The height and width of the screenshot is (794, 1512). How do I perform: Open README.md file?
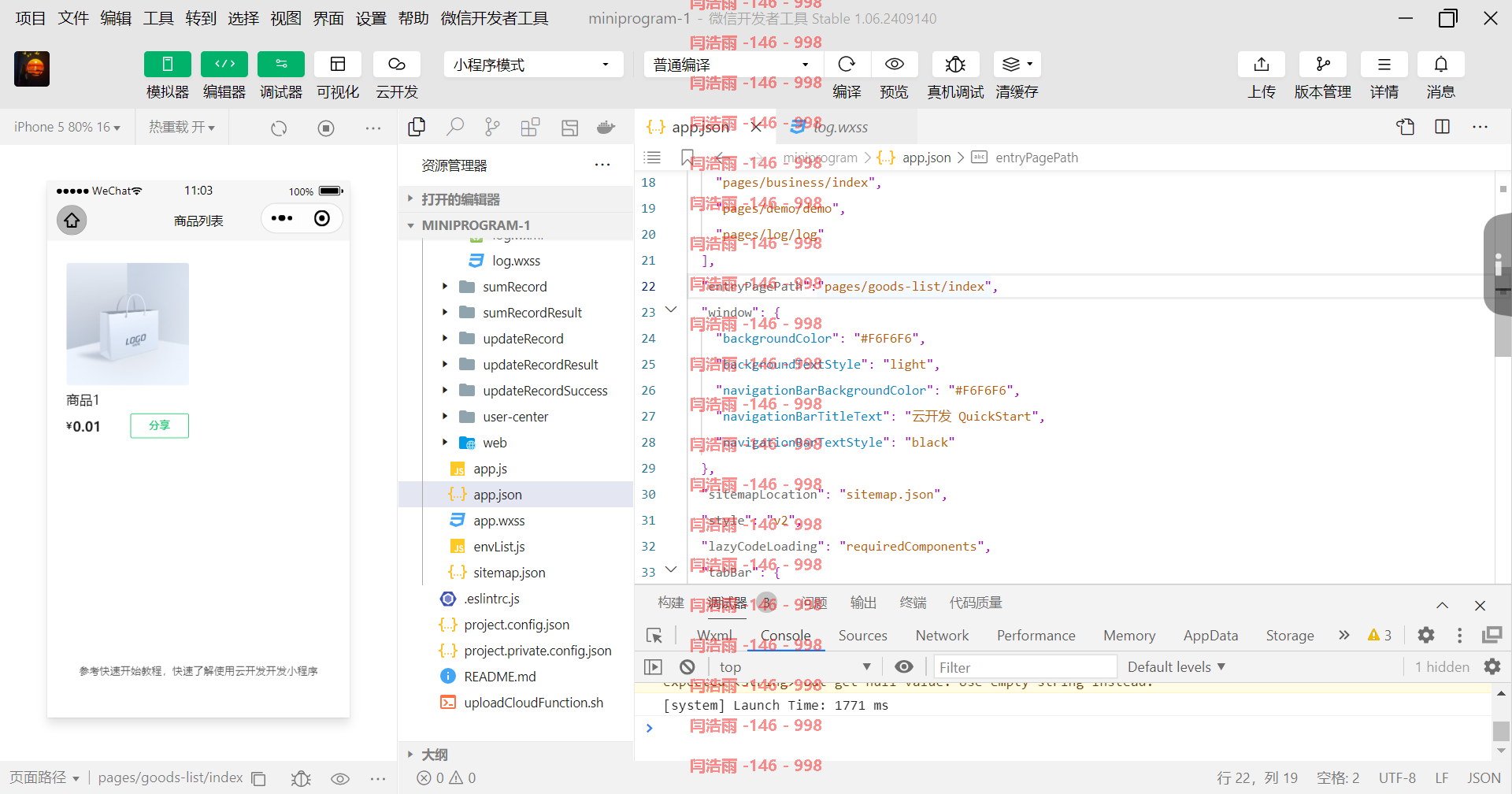coord(499,677)
